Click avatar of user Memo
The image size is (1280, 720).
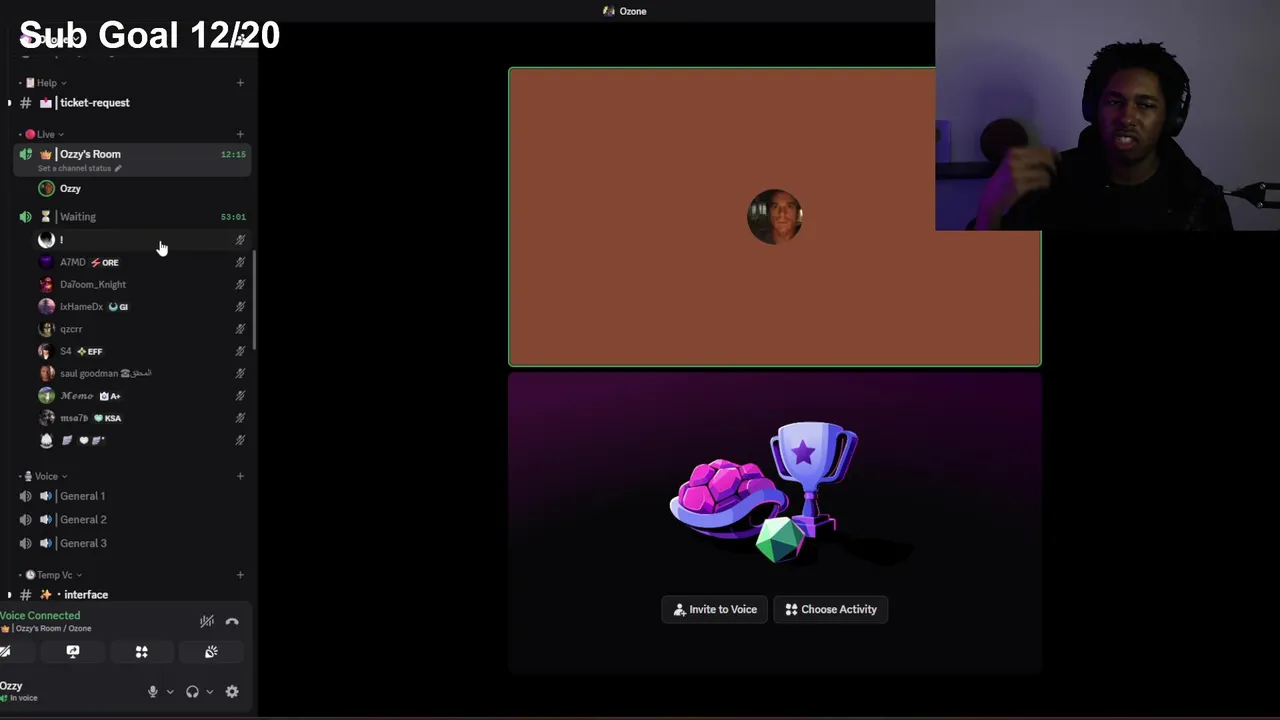click(x=46, y=396)
